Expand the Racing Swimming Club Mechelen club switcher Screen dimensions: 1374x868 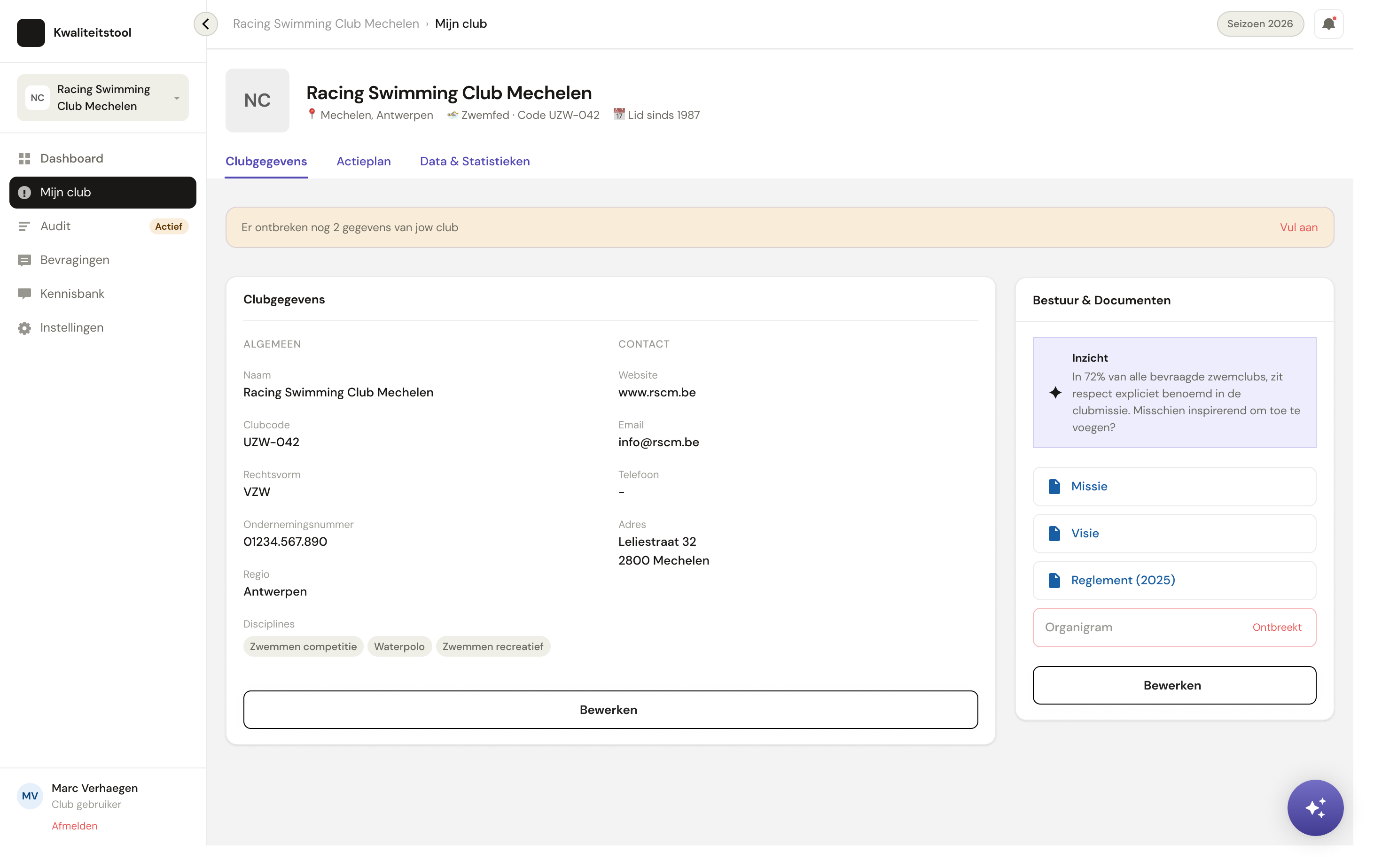coord(103,98)
